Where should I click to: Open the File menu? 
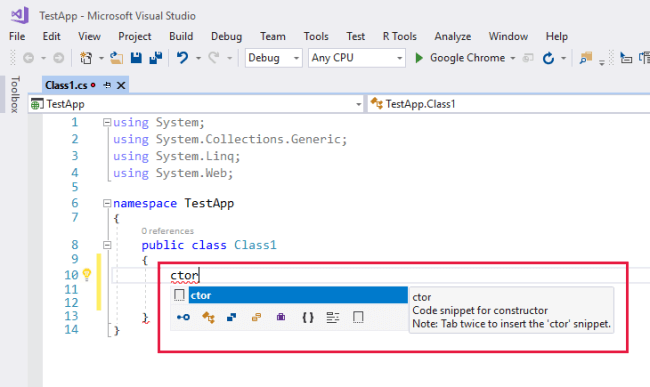(17, 36)
